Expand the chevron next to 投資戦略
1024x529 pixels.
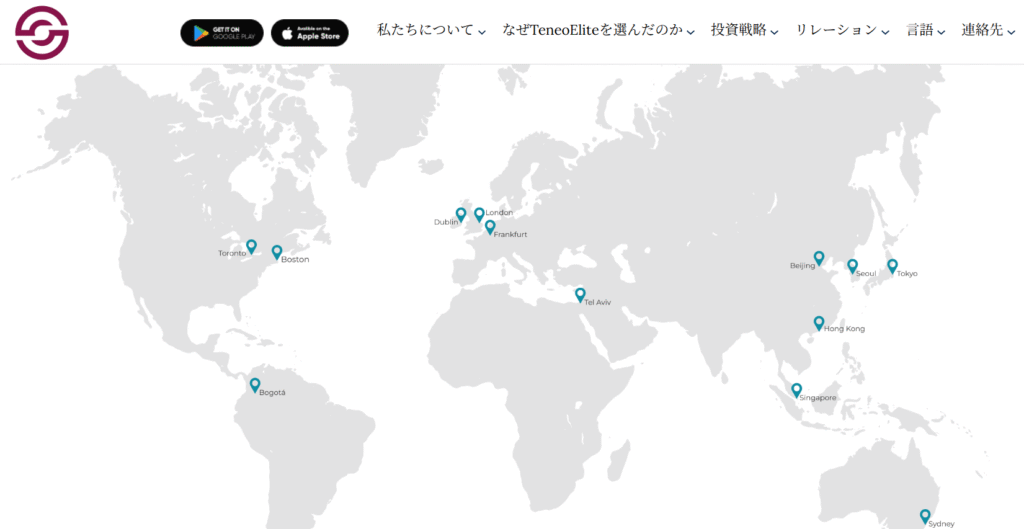point(775,32)
